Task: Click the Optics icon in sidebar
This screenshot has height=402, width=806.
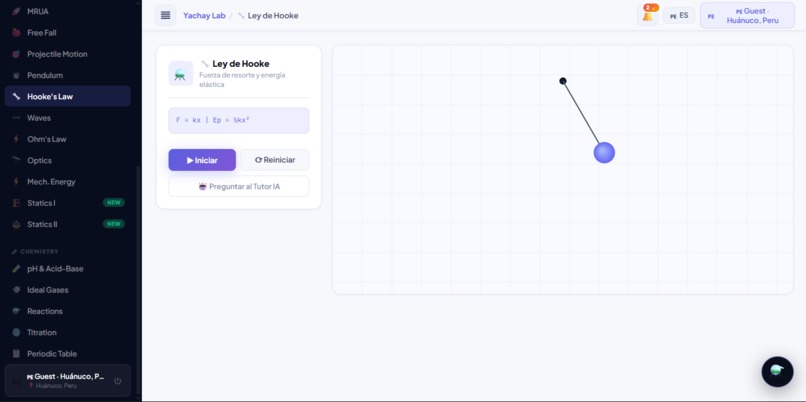Action: pos(16,160)
